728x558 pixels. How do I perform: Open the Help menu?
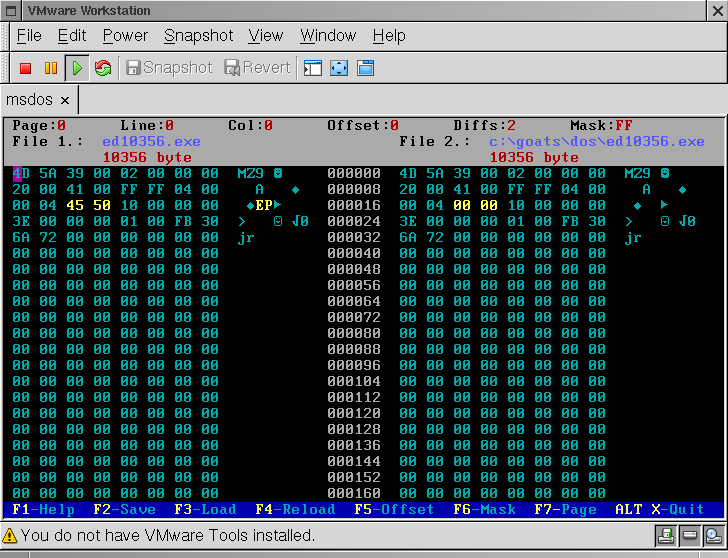coord(389,36)
